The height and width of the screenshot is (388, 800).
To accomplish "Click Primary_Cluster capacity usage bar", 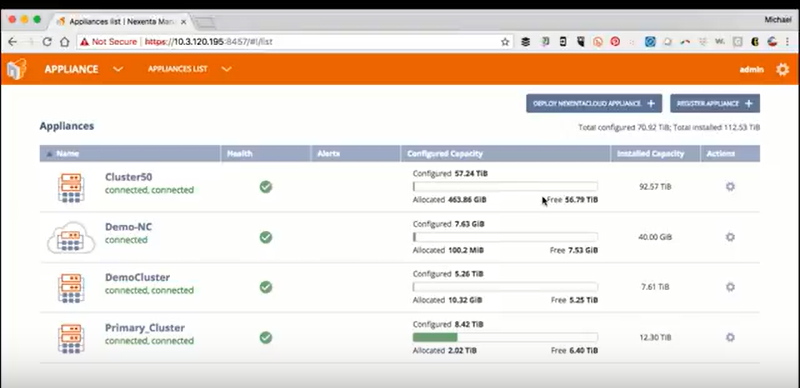I will tap(505, 337).
